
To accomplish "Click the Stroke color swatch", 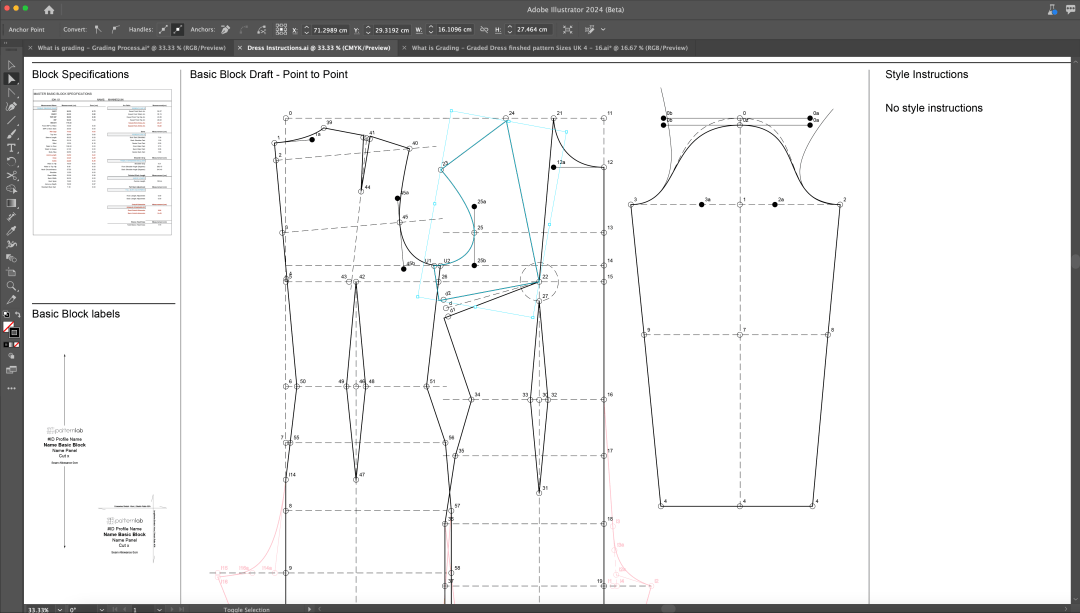I will 14,333.
